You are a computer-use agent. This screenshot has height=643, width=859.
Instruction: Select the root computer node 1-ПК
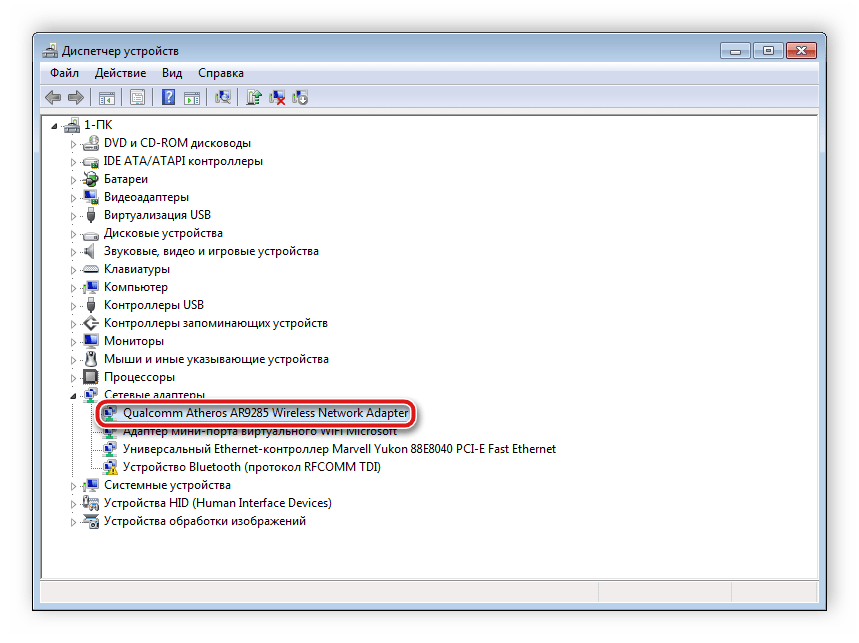click(x=97, y=125)
